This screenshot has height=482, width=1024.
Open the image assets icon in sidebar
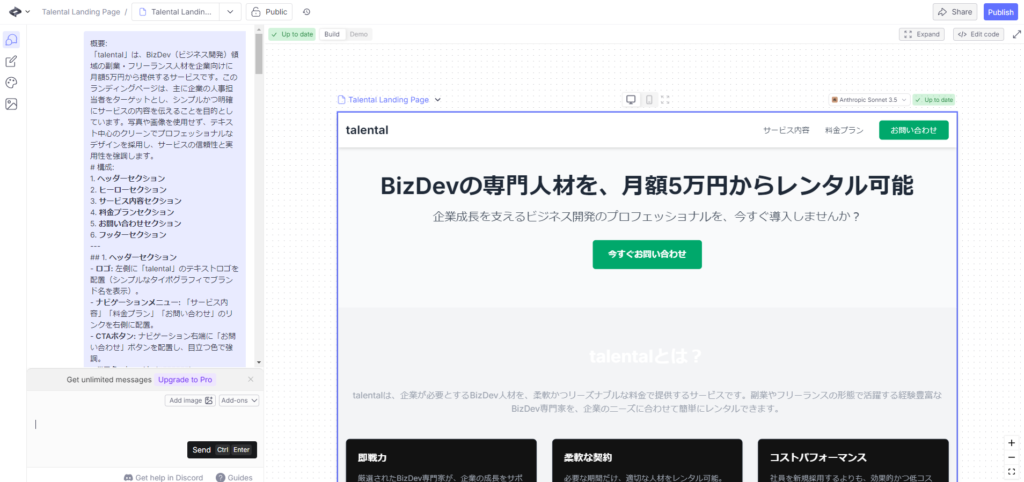point(12,104)
